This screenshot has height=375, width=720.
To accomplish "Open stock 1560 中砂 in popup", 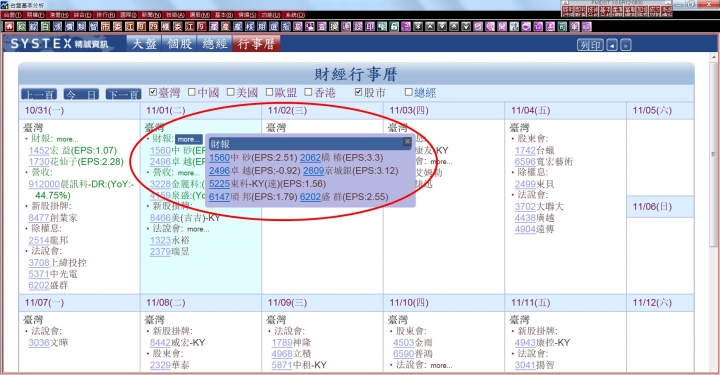I will (219, 158).
